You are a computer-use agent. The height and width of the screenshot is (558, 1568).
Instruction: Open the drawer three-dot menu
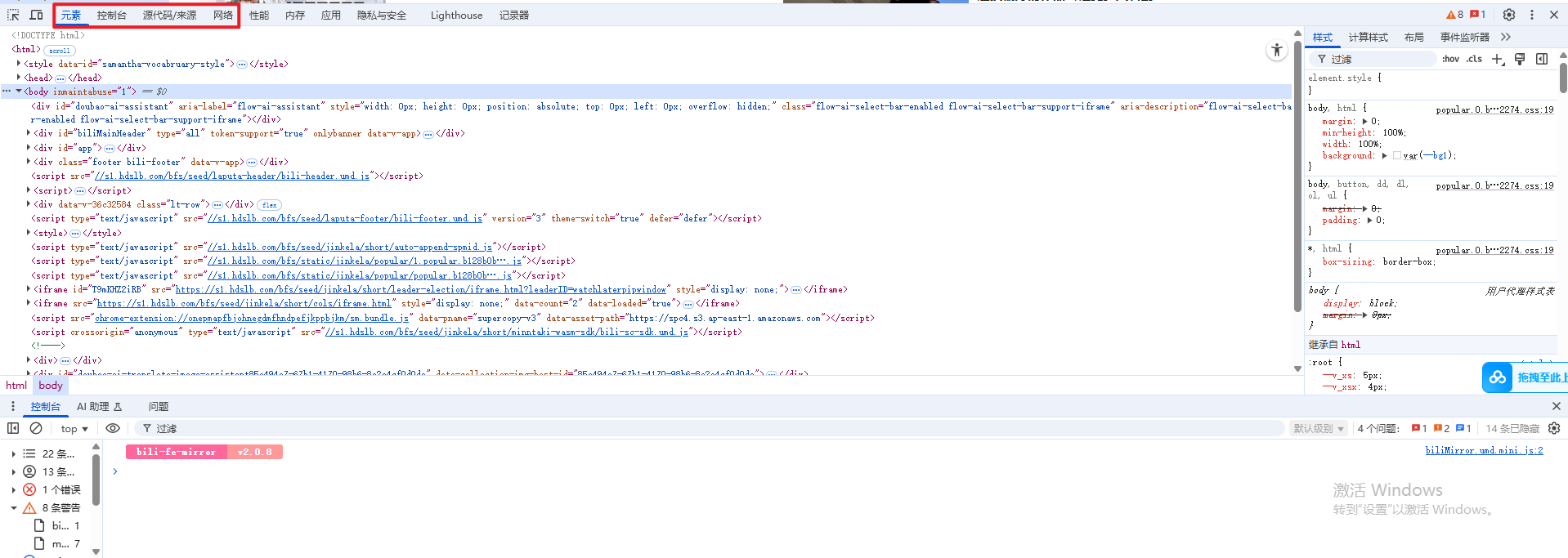click(12, 406)
